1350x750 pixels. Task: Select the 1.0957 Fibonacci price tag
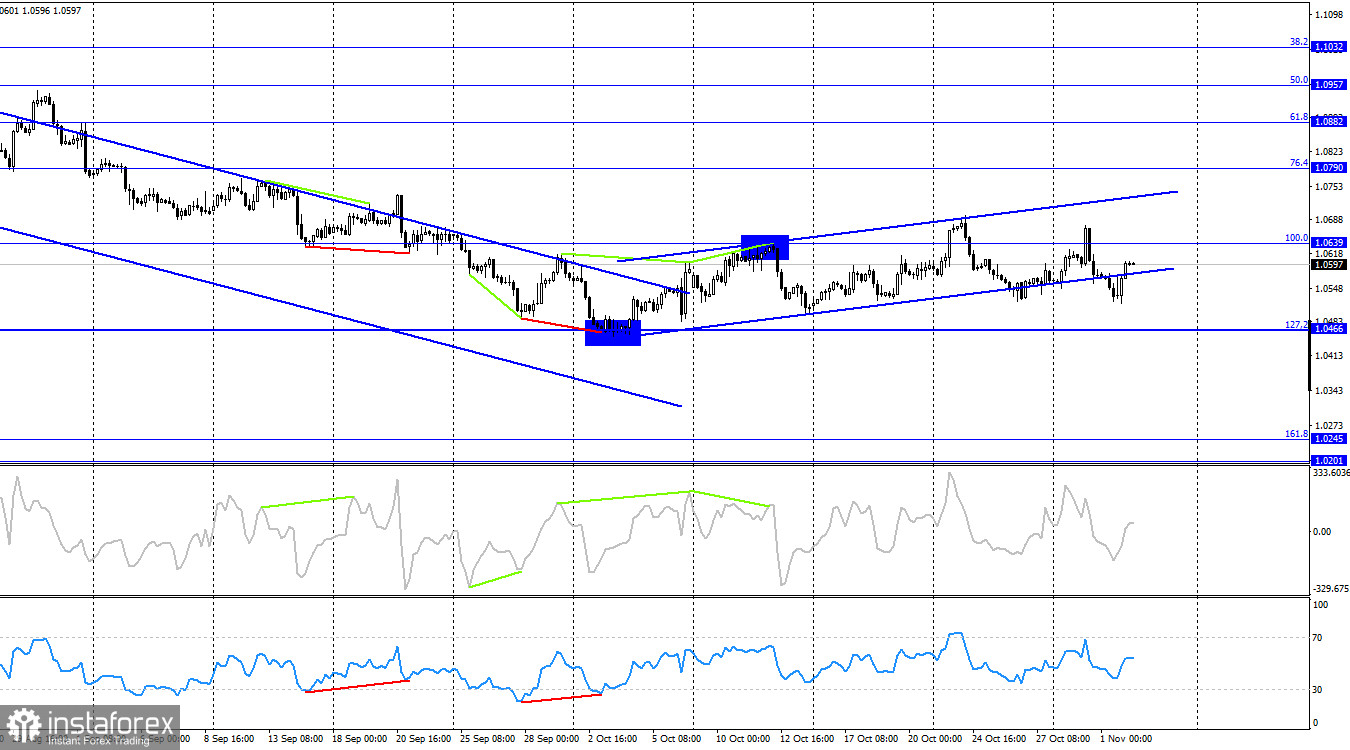[x=1329, y=85]
